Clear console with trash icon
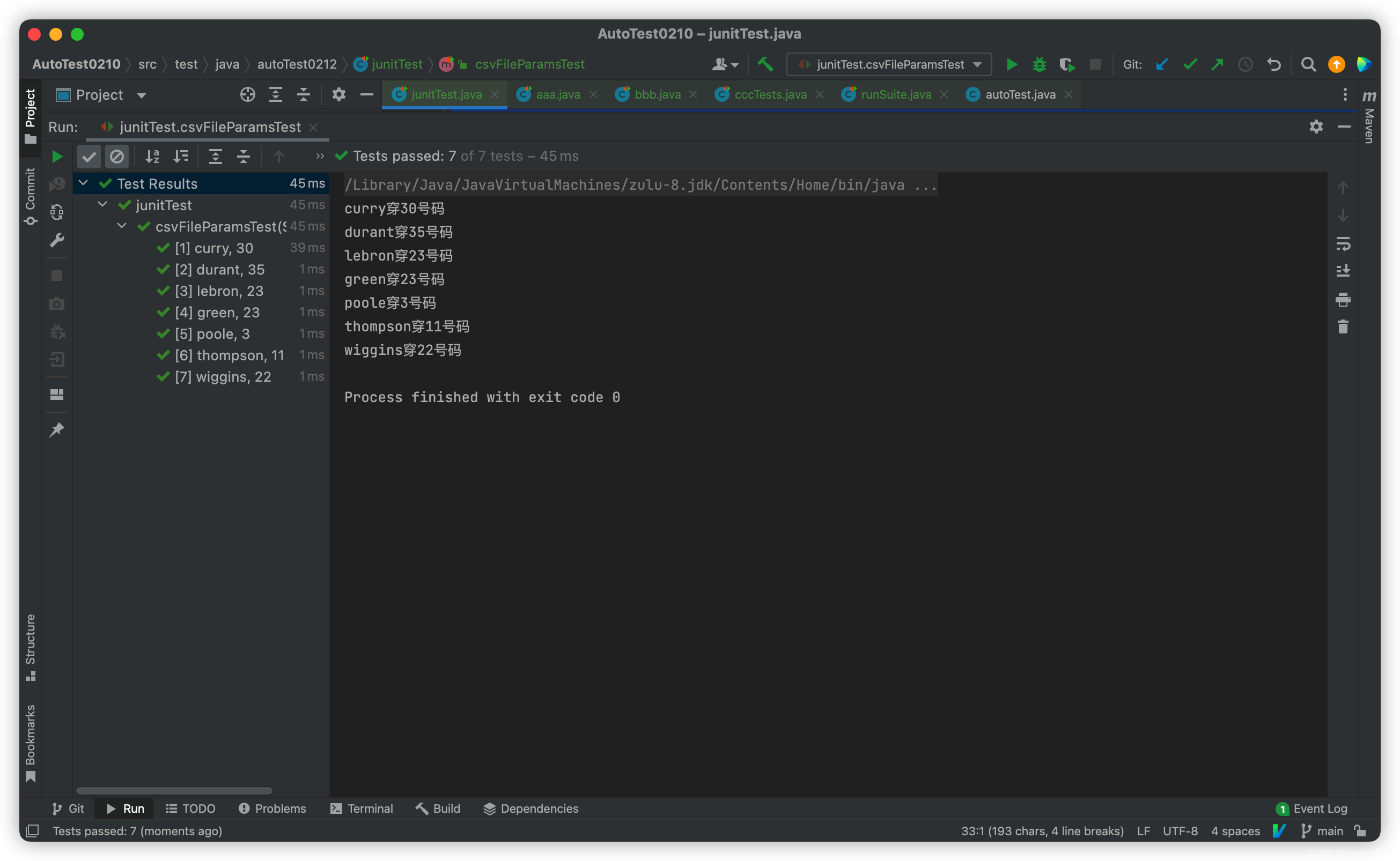This screenshot has width=1400, height=861. [1343, 327]
